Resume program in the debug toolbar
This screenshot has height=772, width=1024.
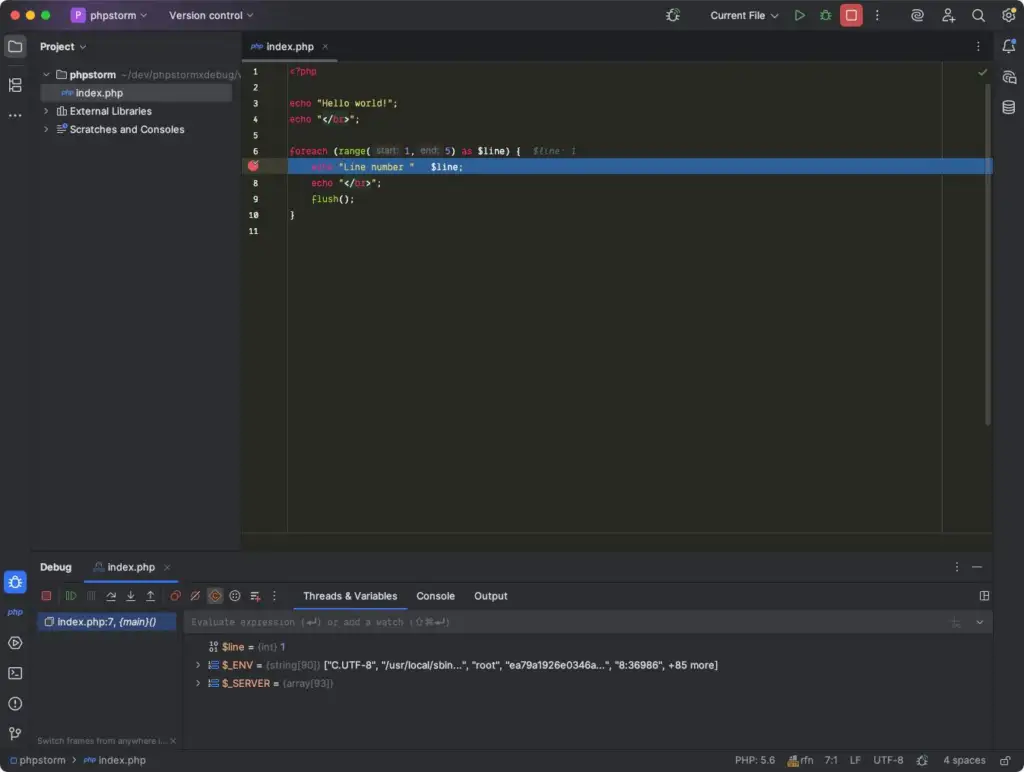(x=71, y=596)
